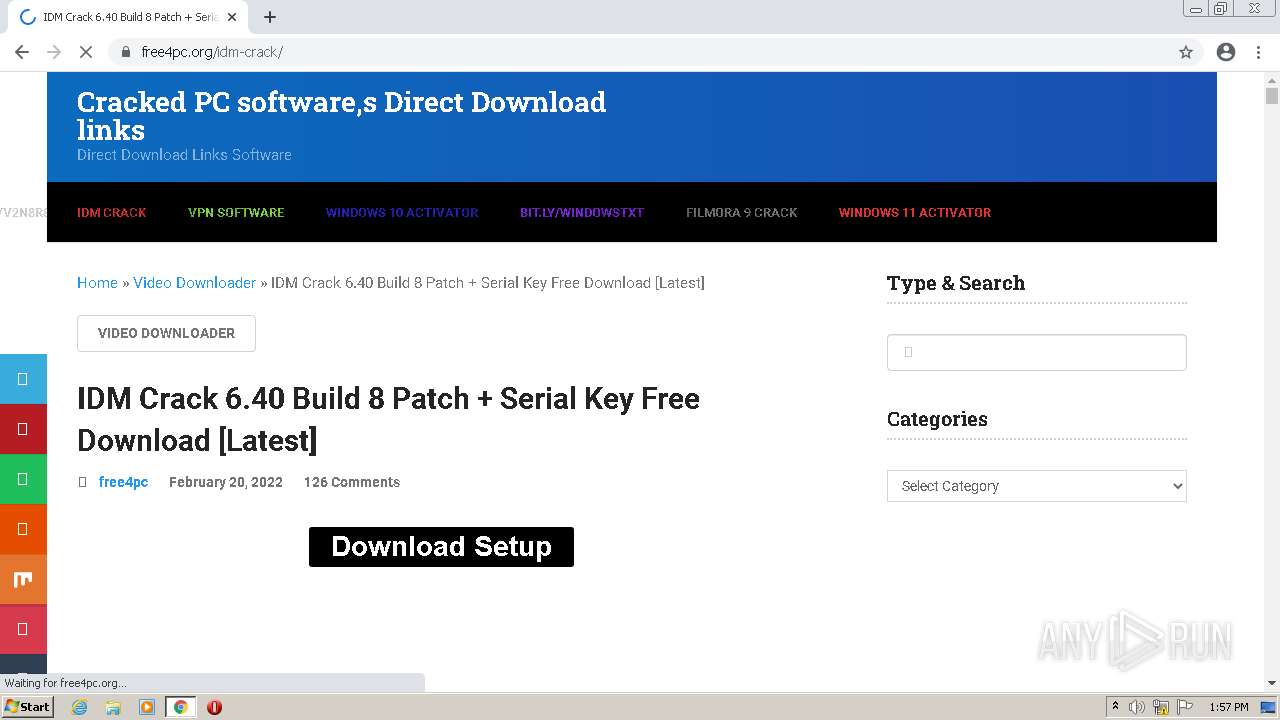Image resolution: width=1280 pixels, height=720 pixels.
Task: Click Home breadcrumb link
Action: tap(97, 283)
